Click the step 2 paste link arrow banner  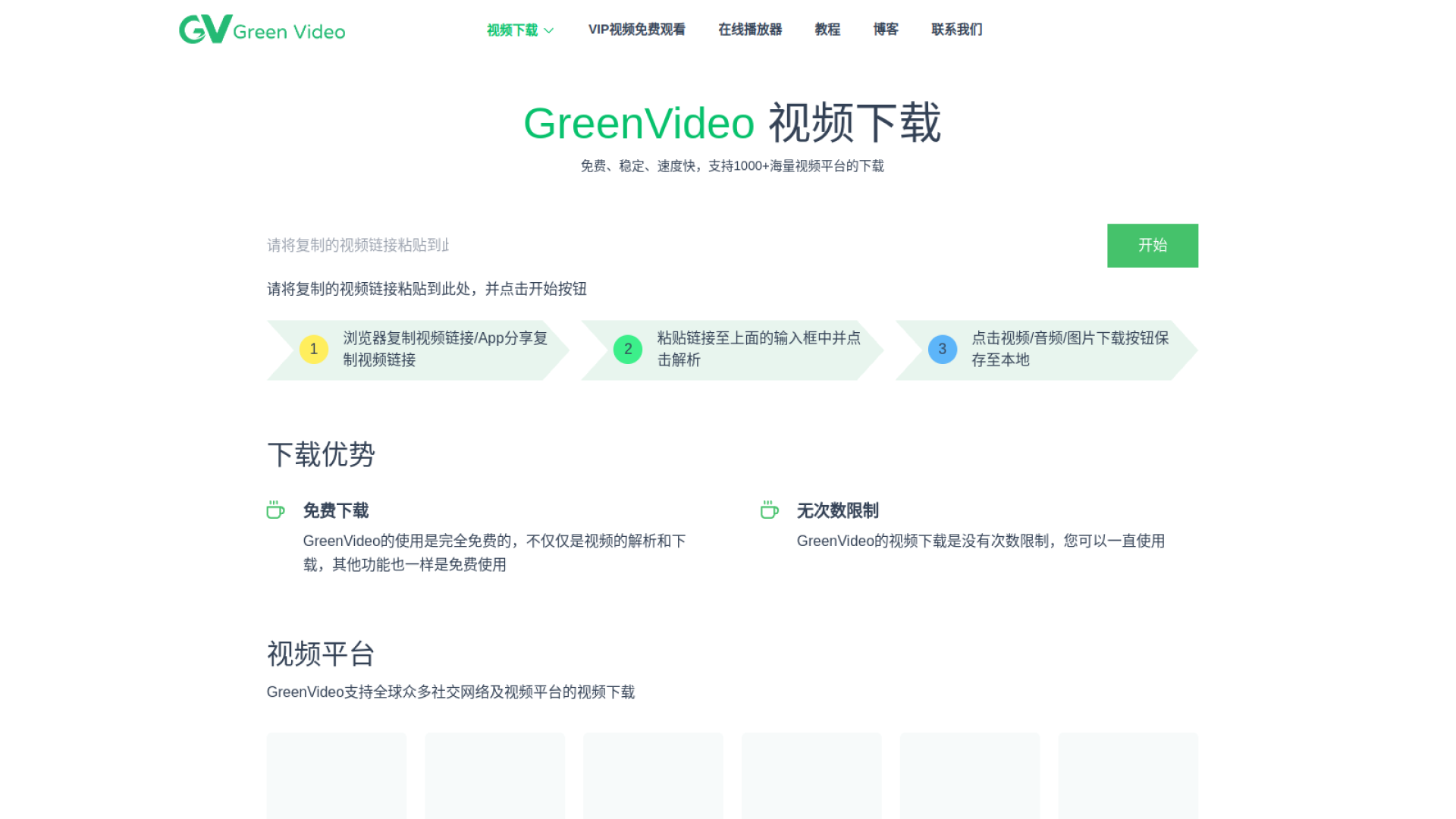click(x=758, y=350)
